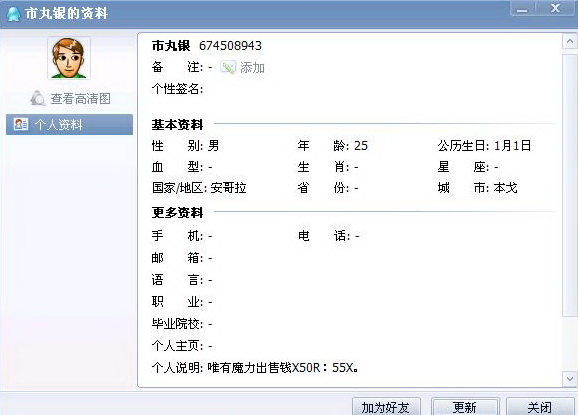
Task: Click the scrollbar down arrow
Action: (x=570, y=379)
